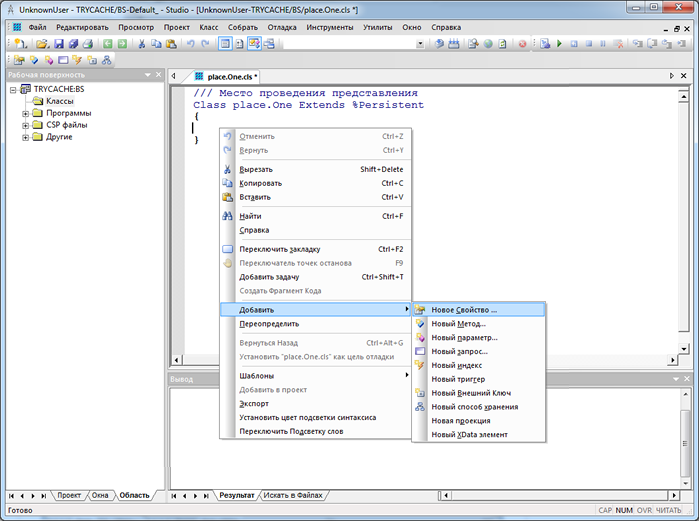This screenshot has width=699, height=521.
Task: Click the Print icon in toolbar
Action: point(88,44)
